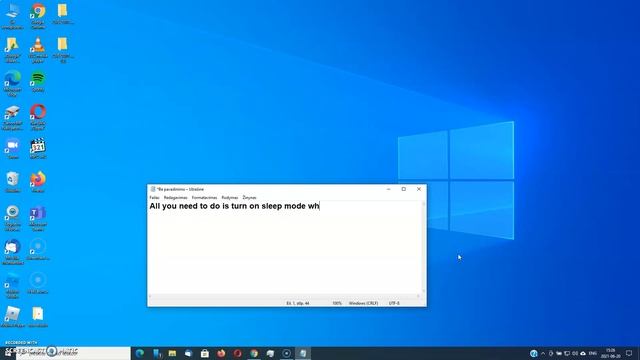
Task: Open the Mail app from the taskbar
Action: (x=189, y=353)
